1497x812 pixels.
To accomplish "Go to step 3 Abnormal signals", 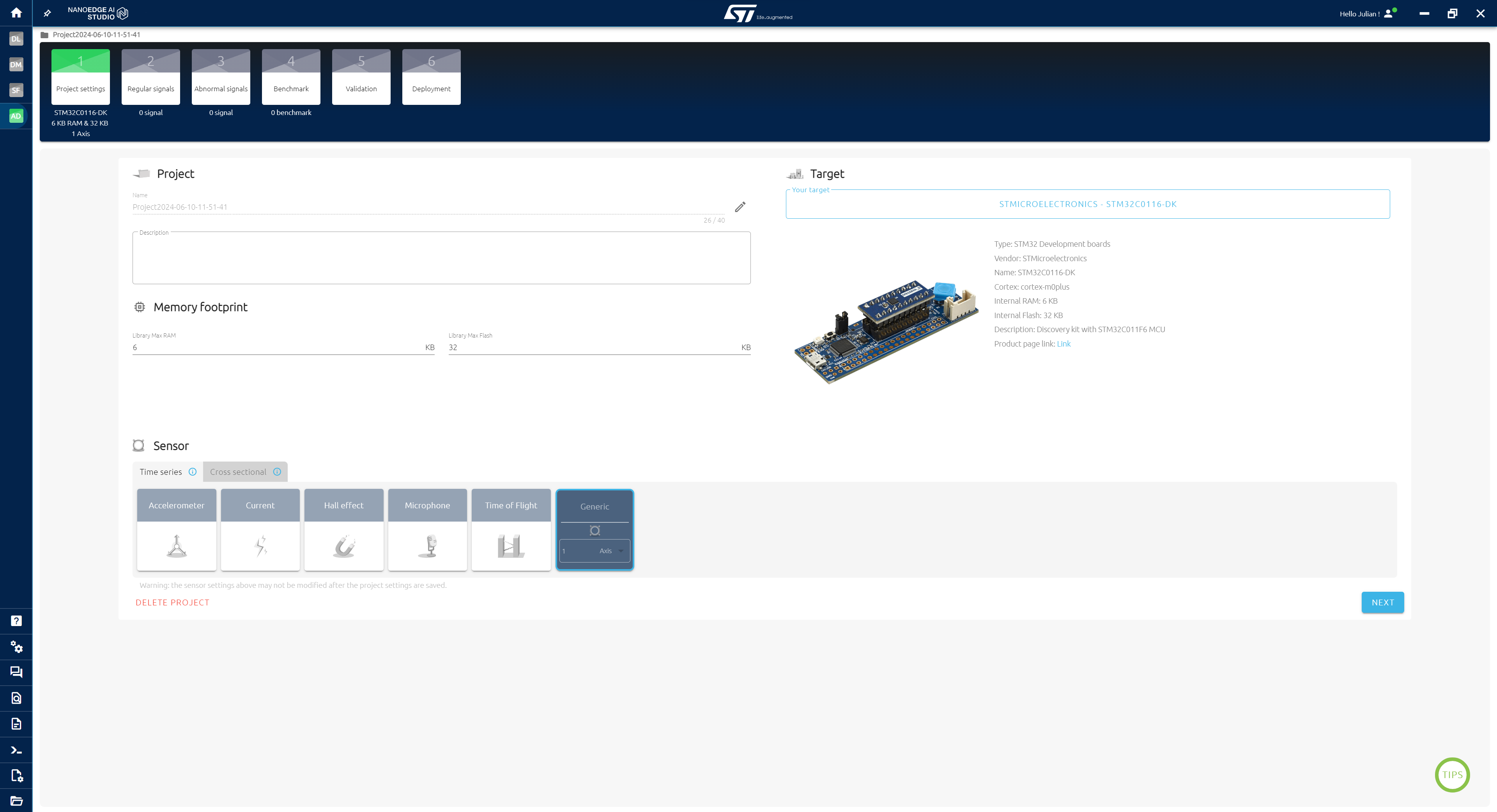I will click(221, 77).
